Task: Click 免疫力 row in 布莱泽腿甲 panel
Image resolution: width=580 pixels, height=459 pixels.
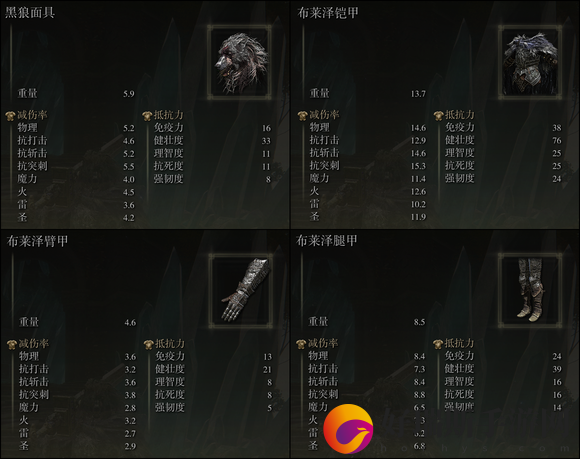Action: [x=503, y=356]
